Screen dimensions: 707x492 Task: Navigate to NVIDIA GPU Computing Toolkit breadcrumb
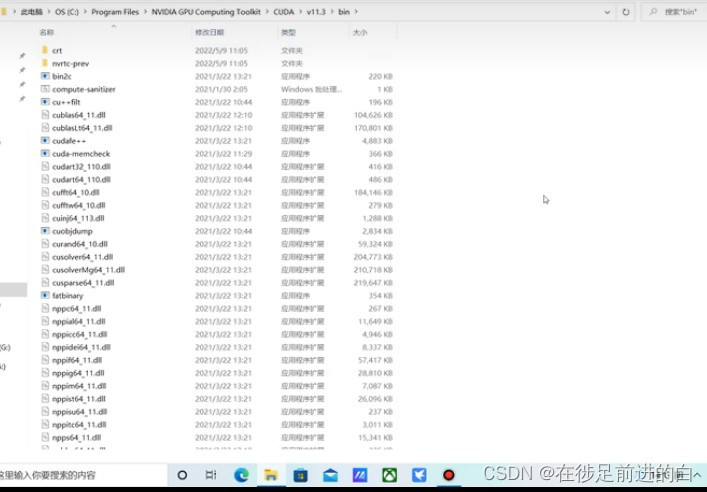coord(206,12)
